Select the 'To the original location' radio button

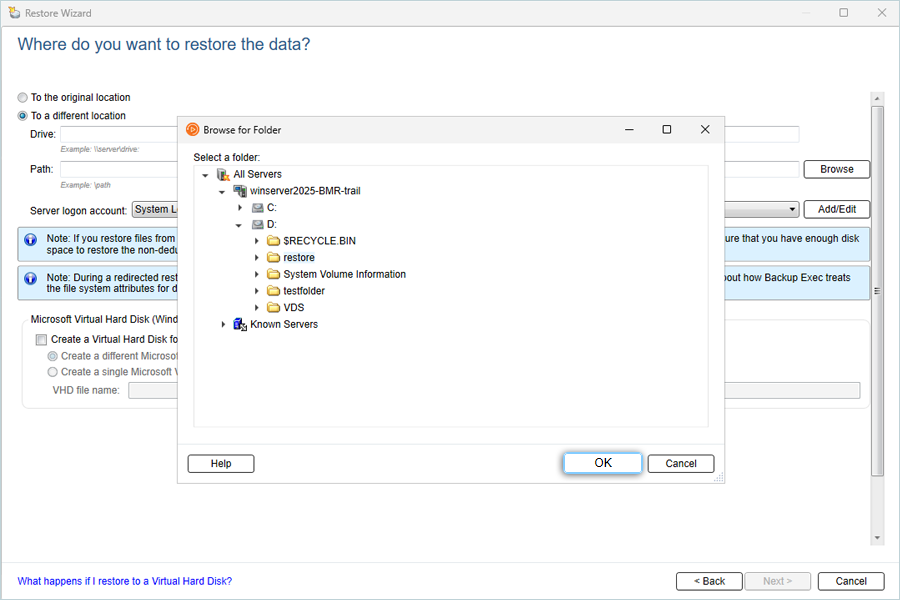pos(22,98)
